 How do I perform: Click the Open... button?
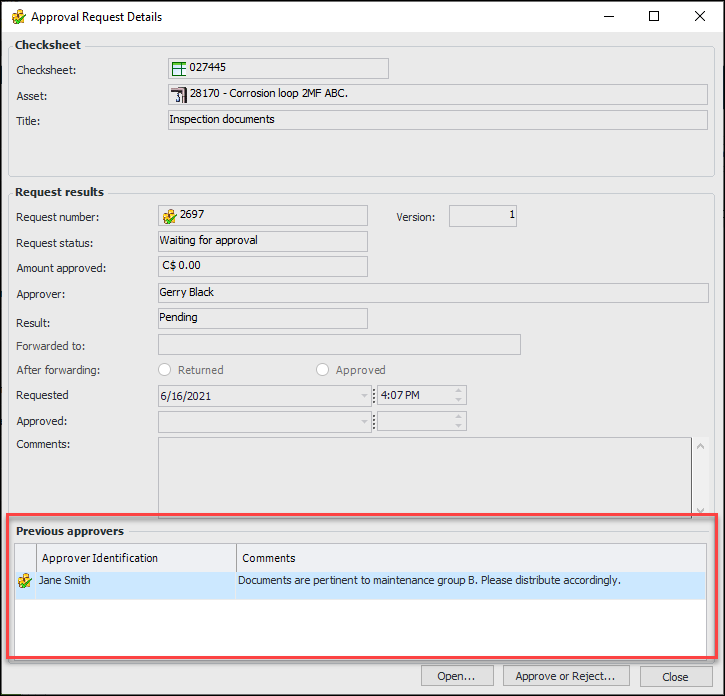pyautogui.click(x=457, y=677)
